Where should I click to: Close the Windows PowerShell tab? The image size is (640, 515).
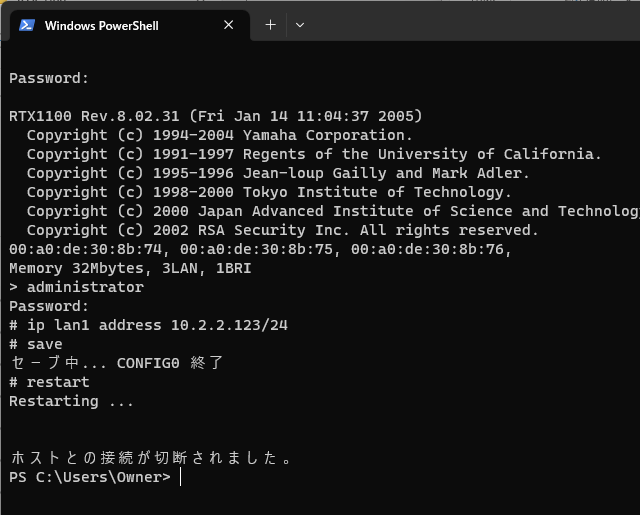[229, 25]
